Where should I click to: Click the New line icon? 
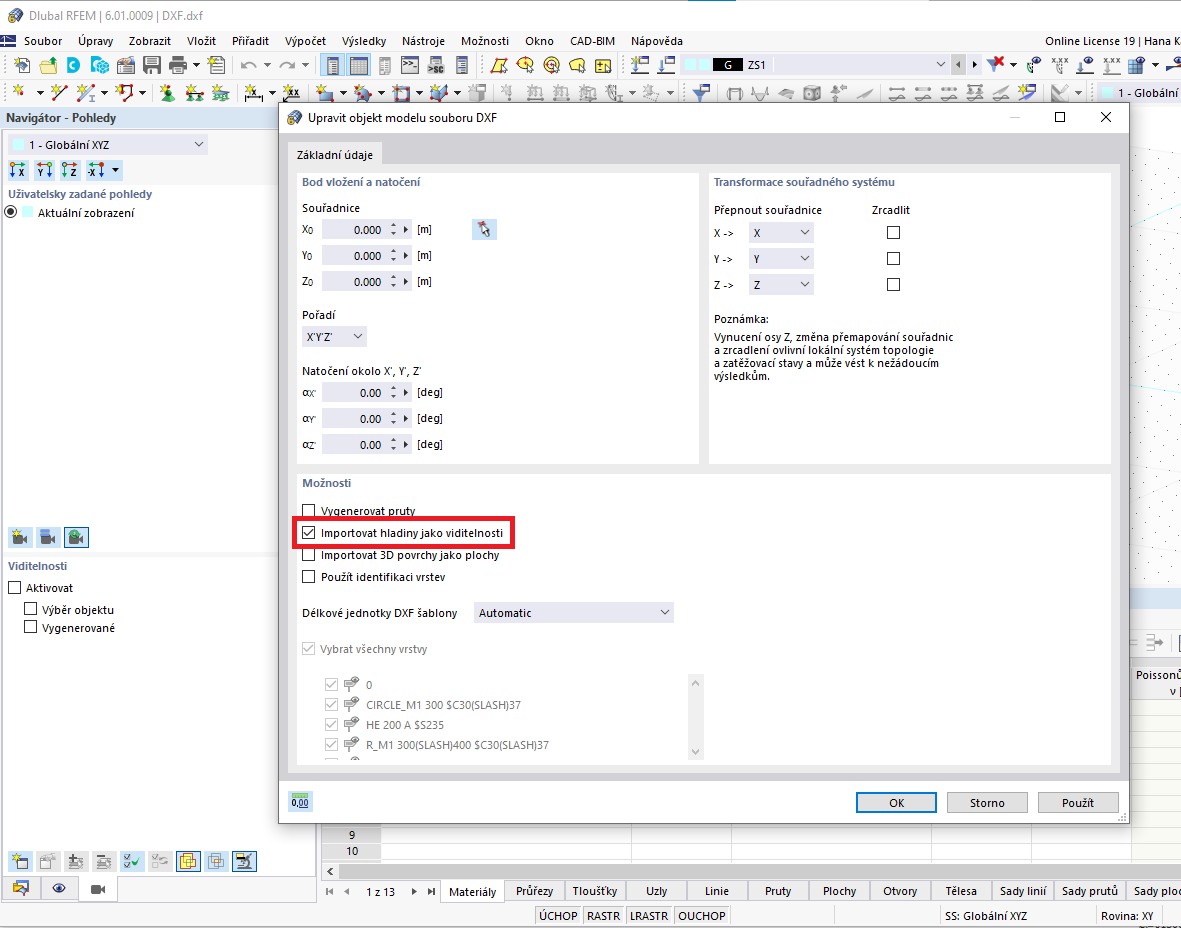[58, 93]
